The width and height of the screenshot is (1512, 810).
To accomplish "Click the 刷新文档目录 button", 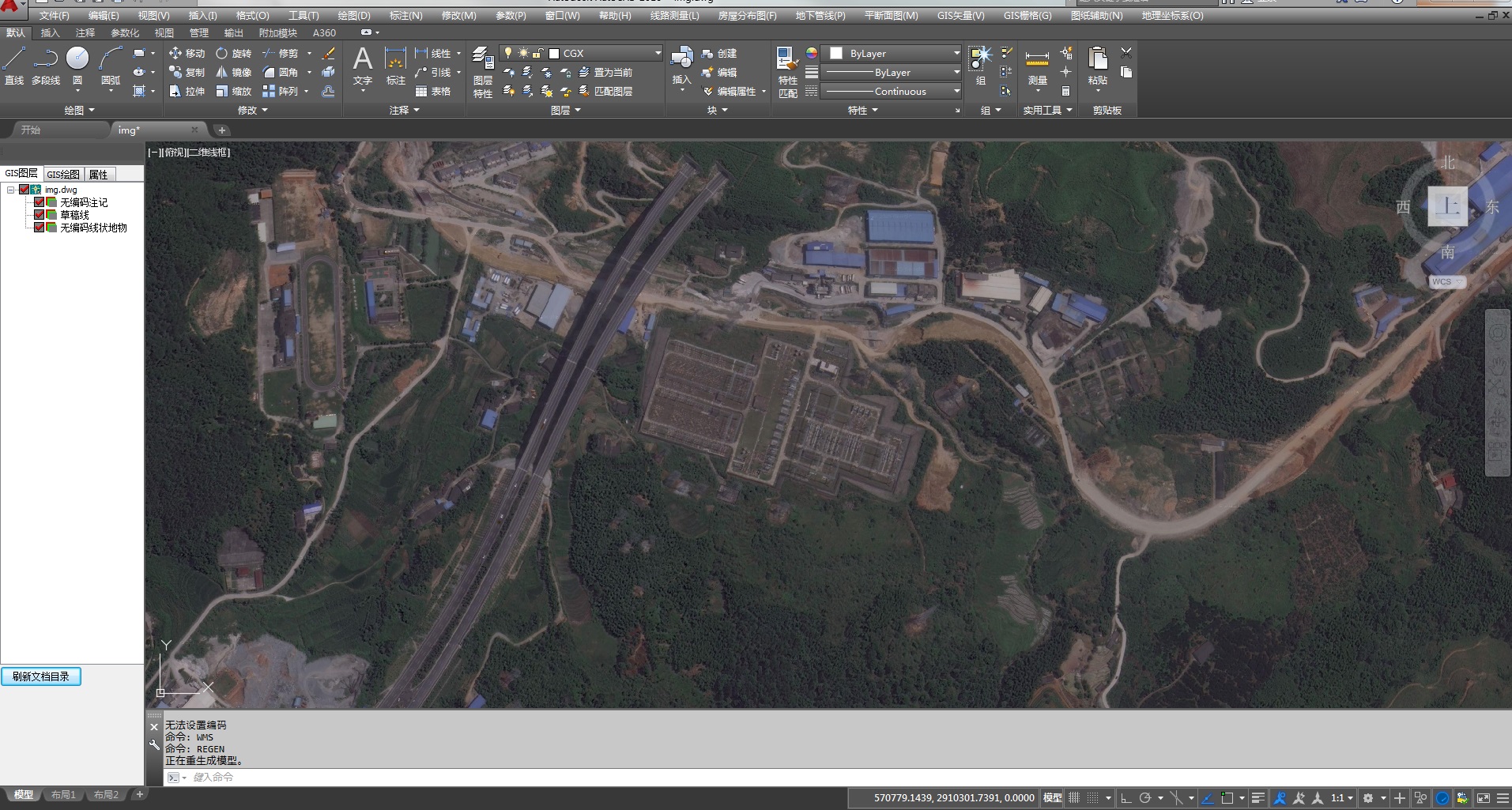I will (41, 676).
